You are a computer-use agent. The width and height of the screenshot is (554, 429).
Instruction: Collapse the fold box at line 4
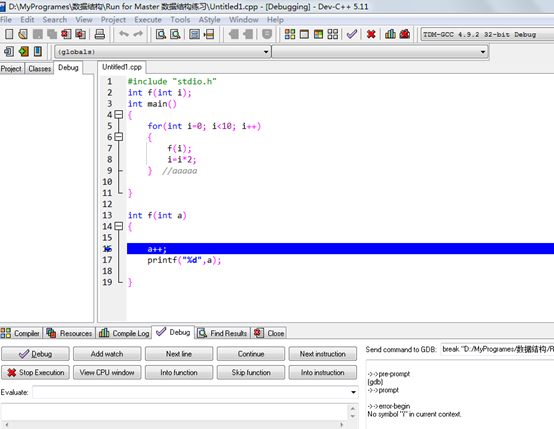119,114
